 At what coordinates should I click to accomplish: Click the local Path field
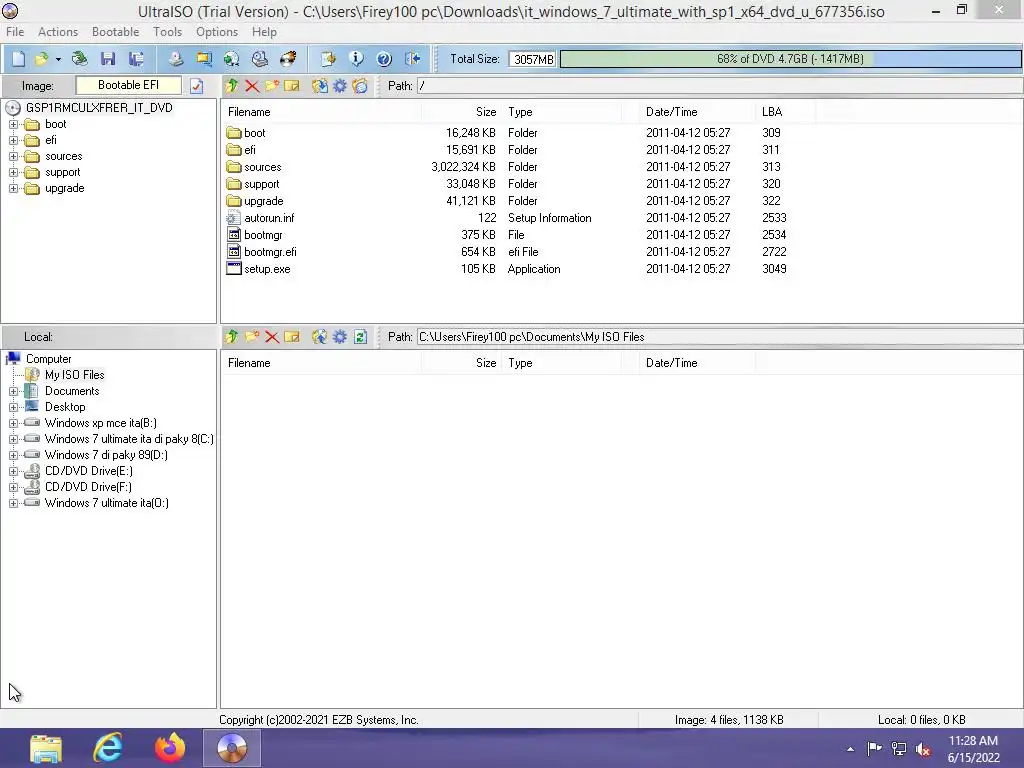point(720,337)
